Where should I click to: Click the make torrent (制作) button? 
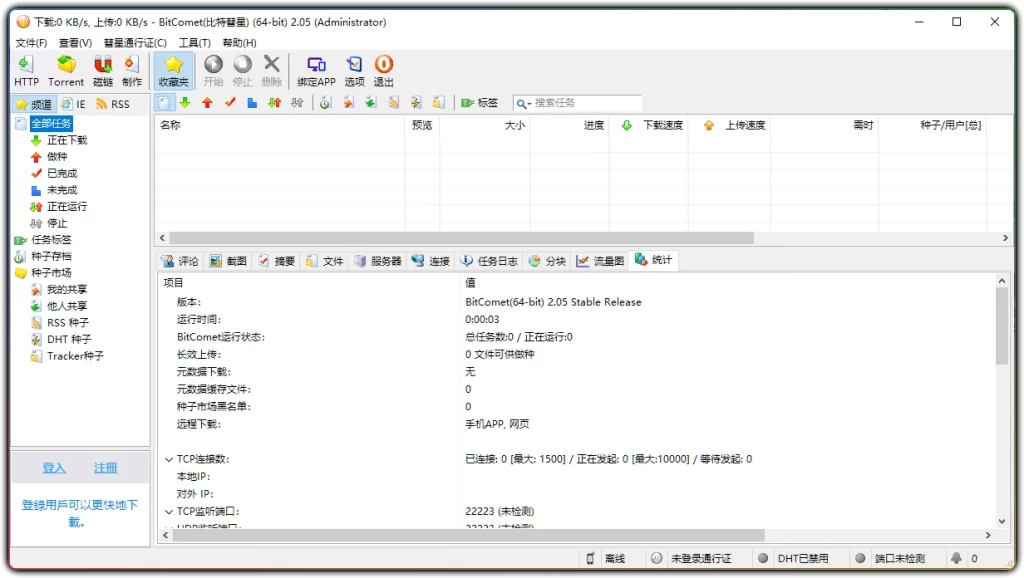tap(131, 71)
